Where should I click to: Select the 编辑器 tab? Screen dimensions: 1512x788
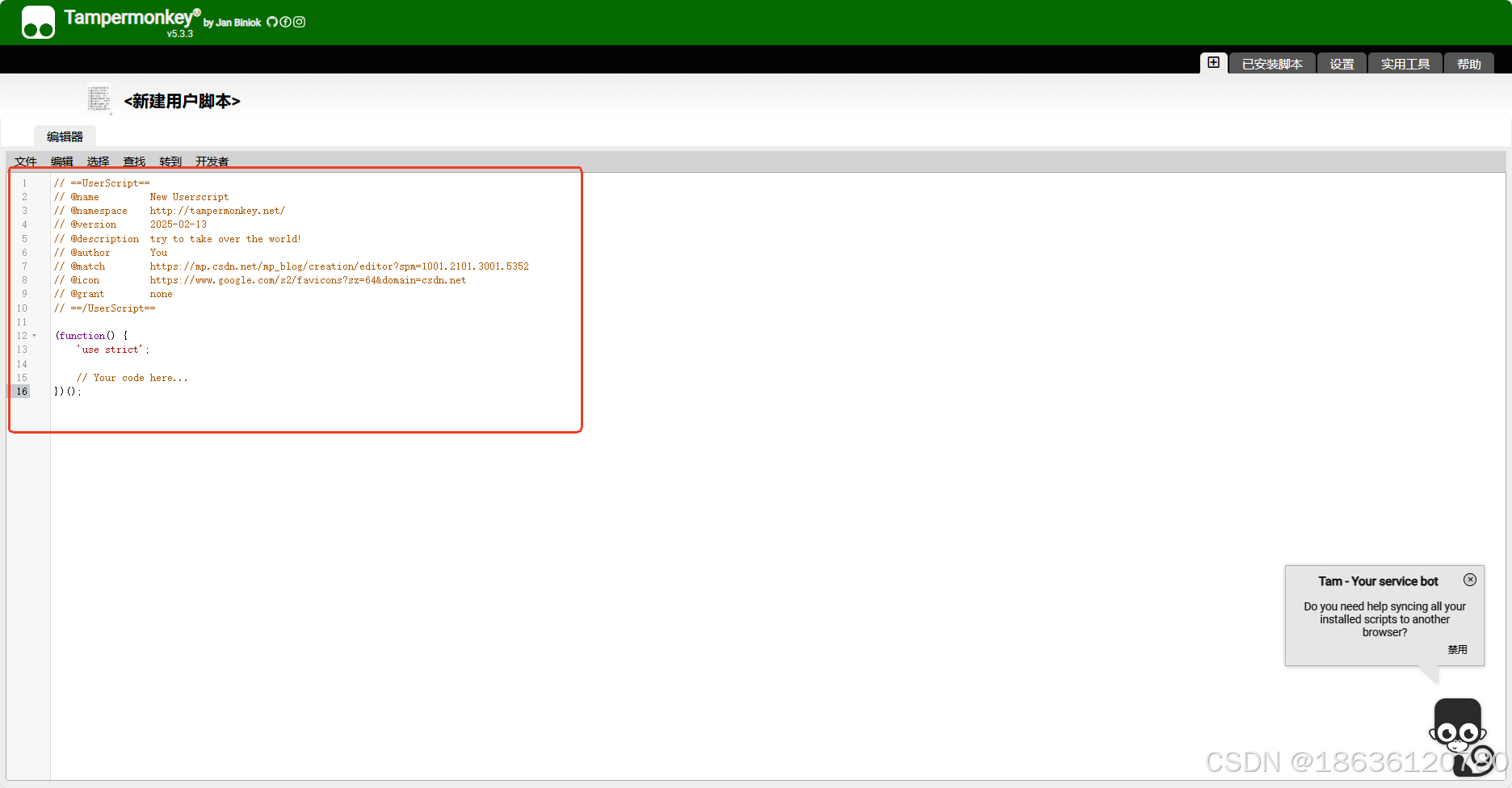(65, 136)
